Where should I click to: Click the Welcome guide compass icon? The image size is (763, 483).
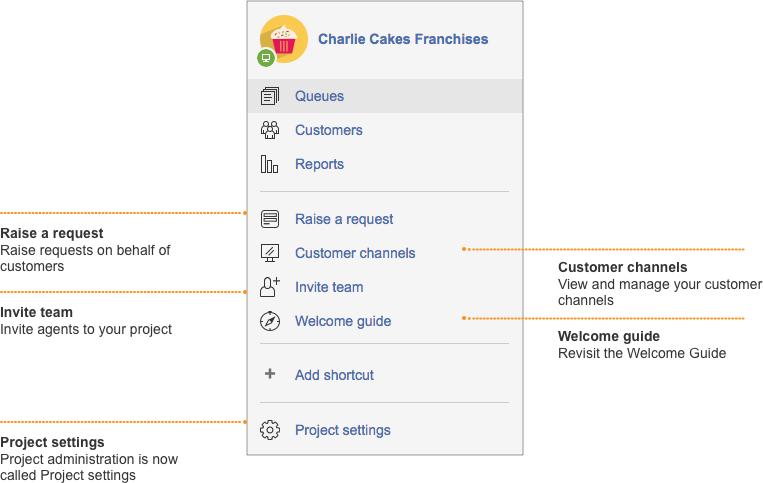[269, 321]
